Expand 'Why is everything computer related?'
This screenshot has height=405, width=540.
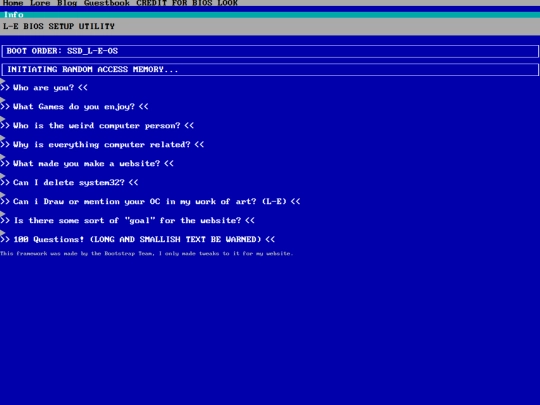102,144
